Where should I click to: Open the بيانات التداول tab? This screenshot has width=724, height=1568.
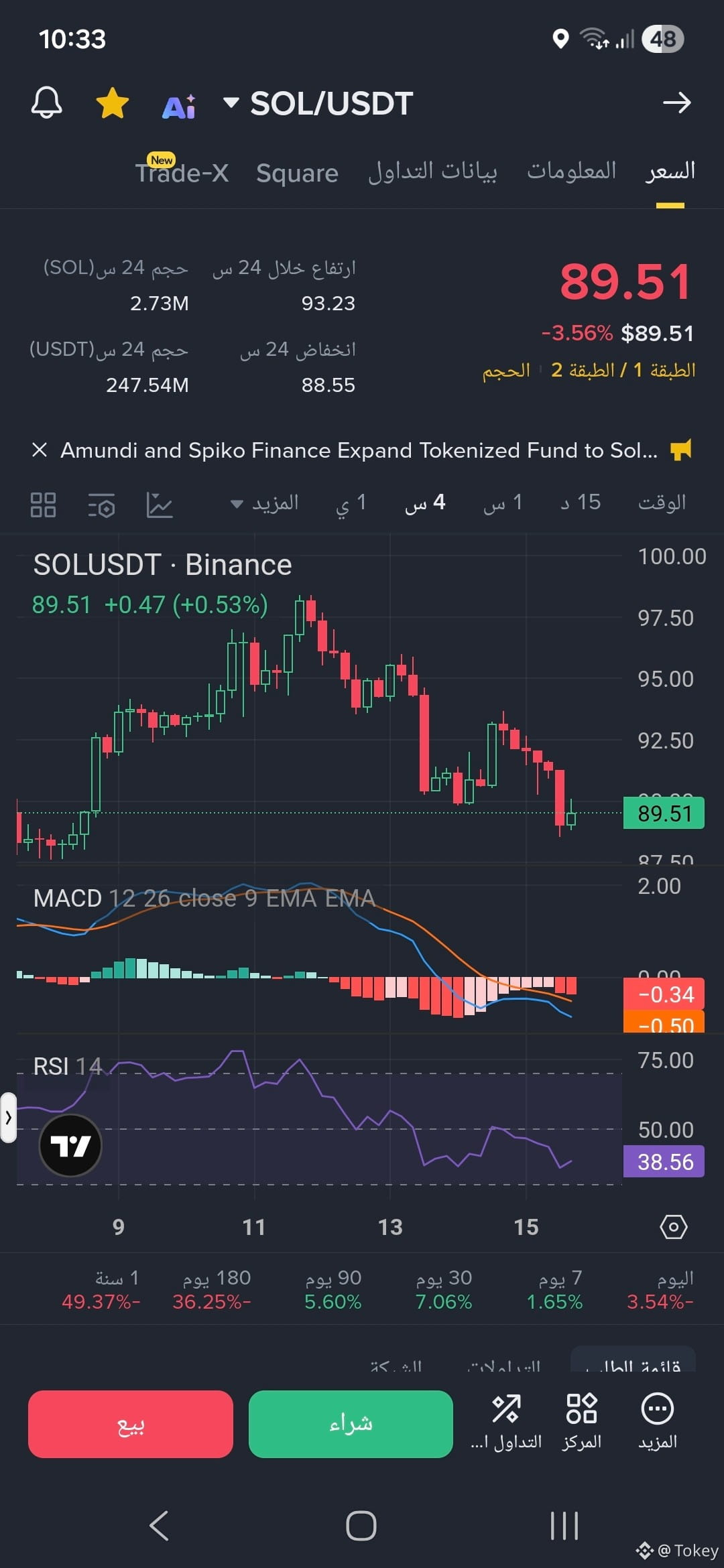pos(432,172)
